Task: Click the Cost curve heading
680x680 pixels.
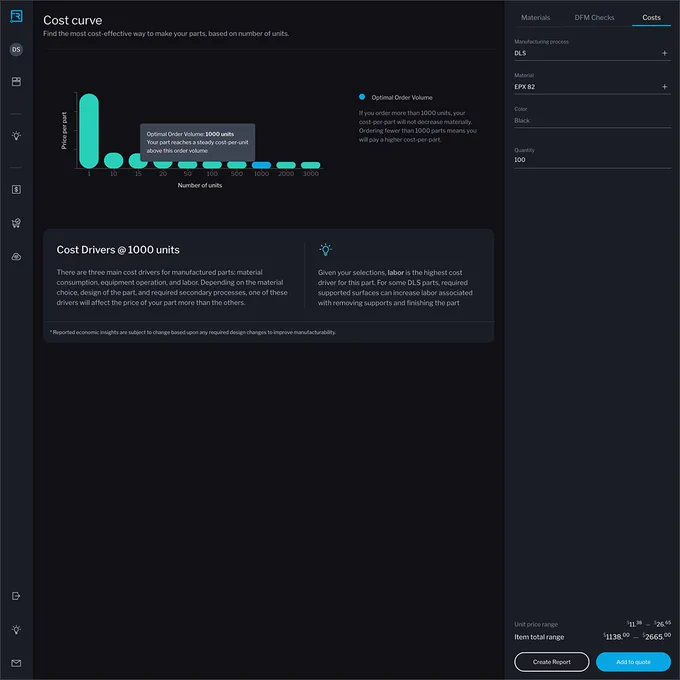Action: 72,20
